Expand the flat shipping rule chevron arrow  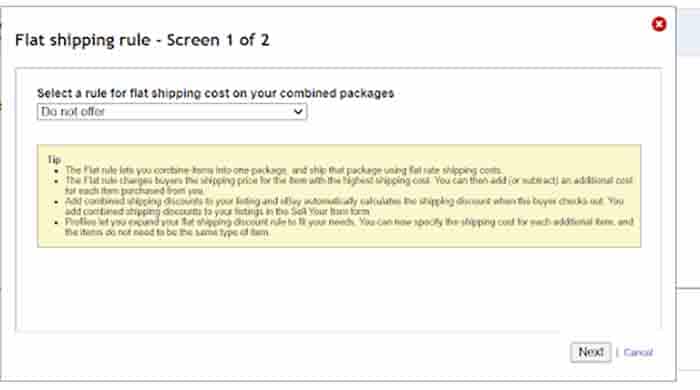tap(298, 112)
